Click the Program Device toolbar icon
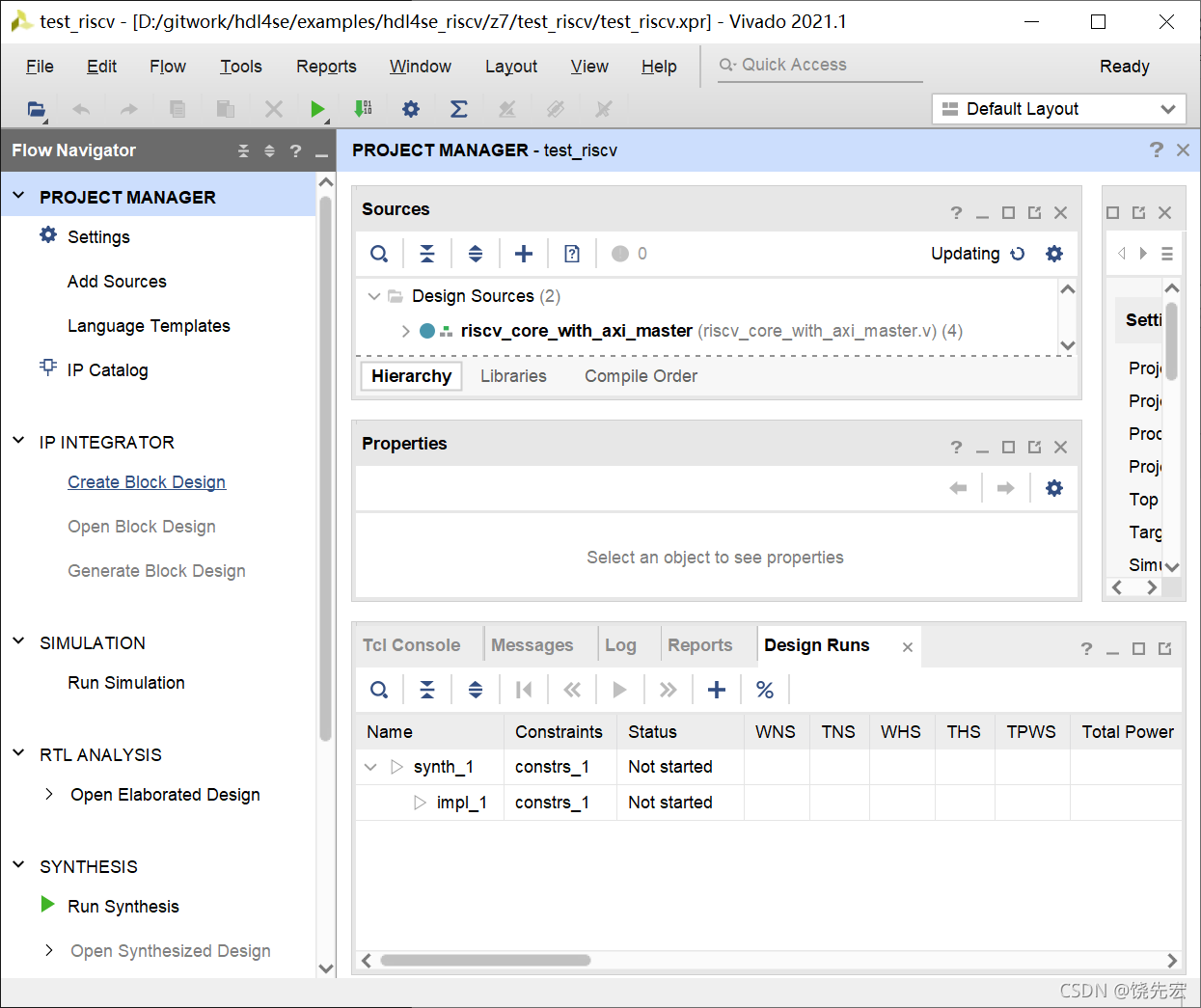The image size is (1201, 1008). point(364,109)
